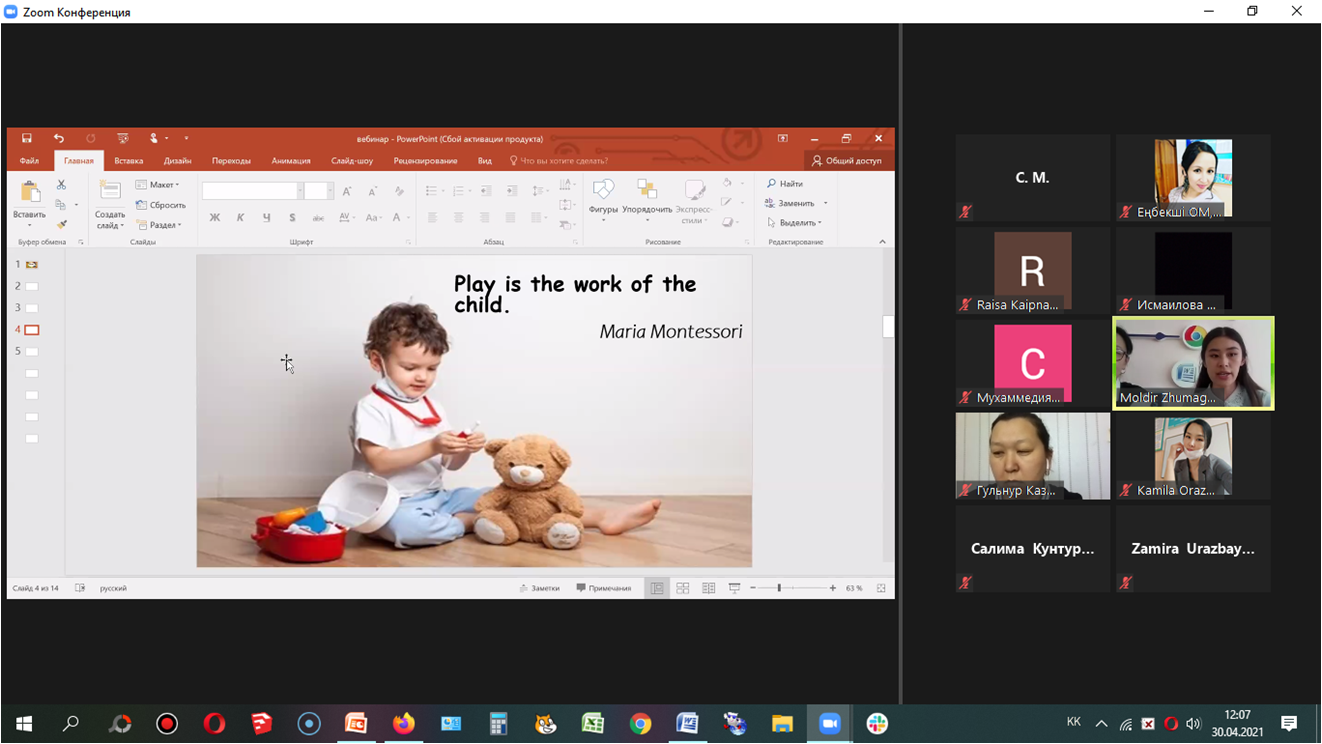Click the Undo arrow in quick access toolbar
The image size is (1322, 744).
point(59,139)
